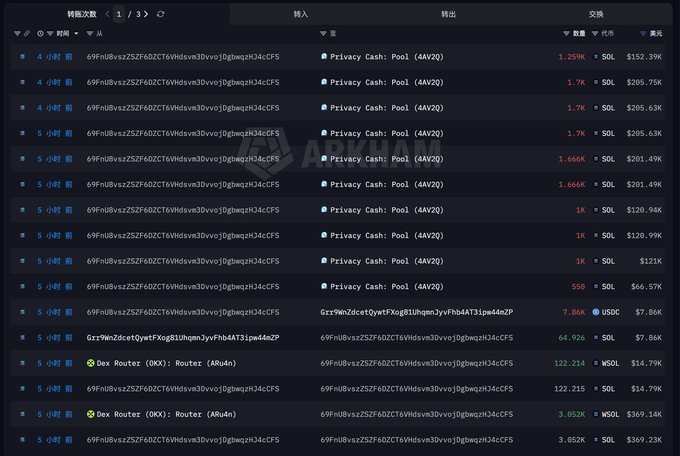Click the chain icon in USDC $7.86K row
The image size is (680, 456).
(22, 312)
